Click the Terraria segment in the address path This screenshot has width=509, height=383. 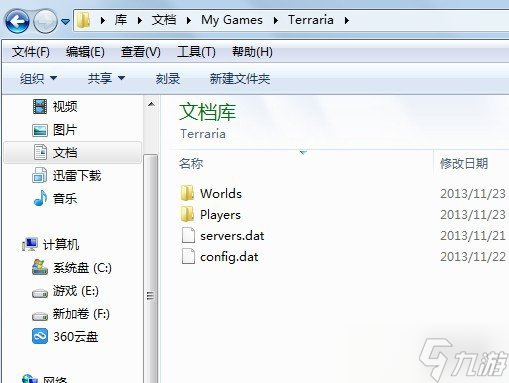tap(311, 20)
